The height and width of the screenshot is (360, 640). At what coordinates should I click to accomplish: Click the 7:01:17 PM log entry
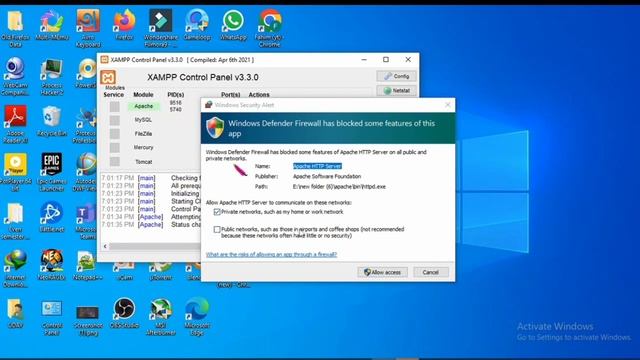click(151, 178)
